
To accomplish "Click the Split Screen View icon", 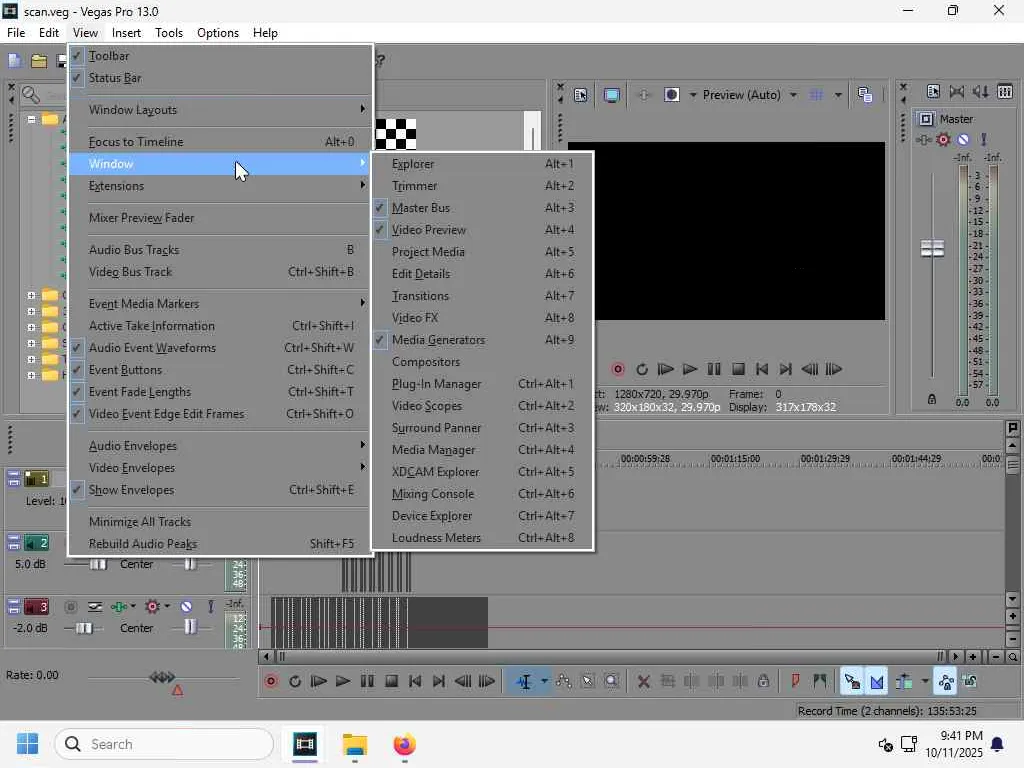I will point(671,95).
